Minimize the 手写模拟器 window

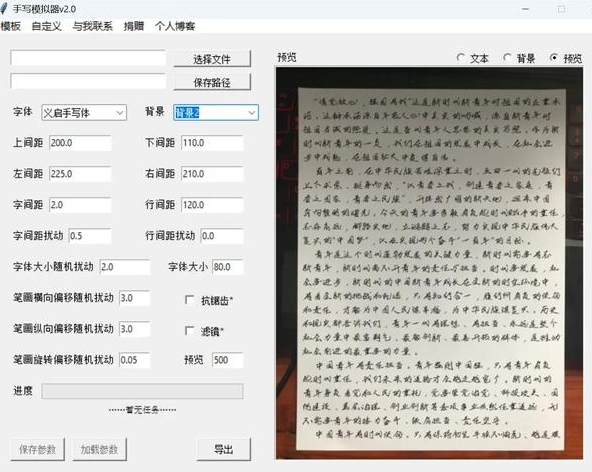coord(526,9)
